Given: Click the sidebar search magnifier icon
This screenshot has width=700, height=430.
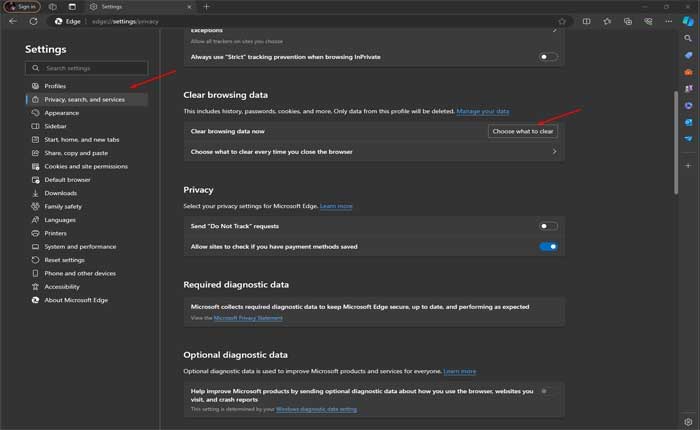Looking at the screenshot, I should pos(688,38).
